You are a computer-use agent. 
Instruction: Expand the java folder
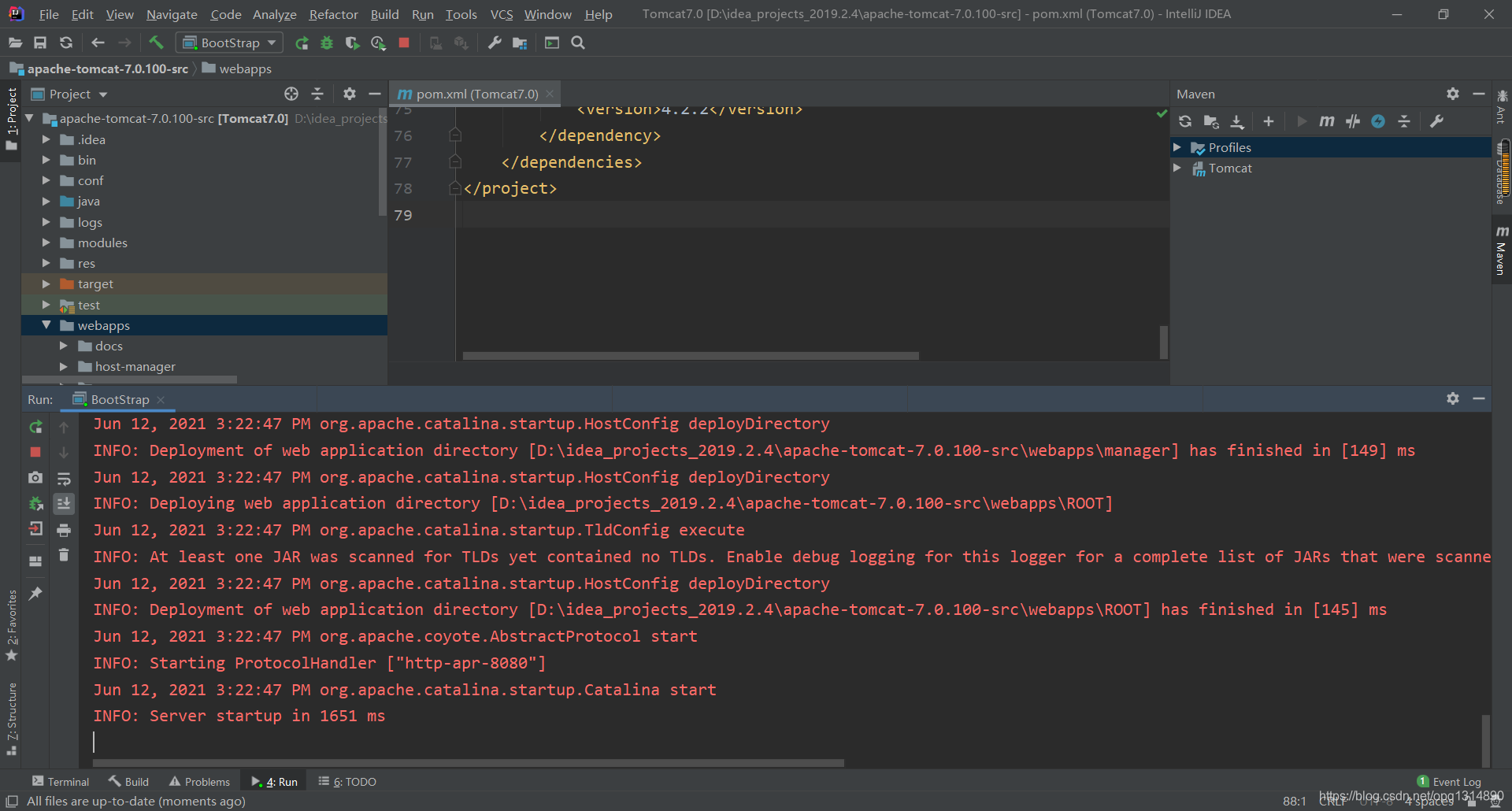click(x=46, y=202)
